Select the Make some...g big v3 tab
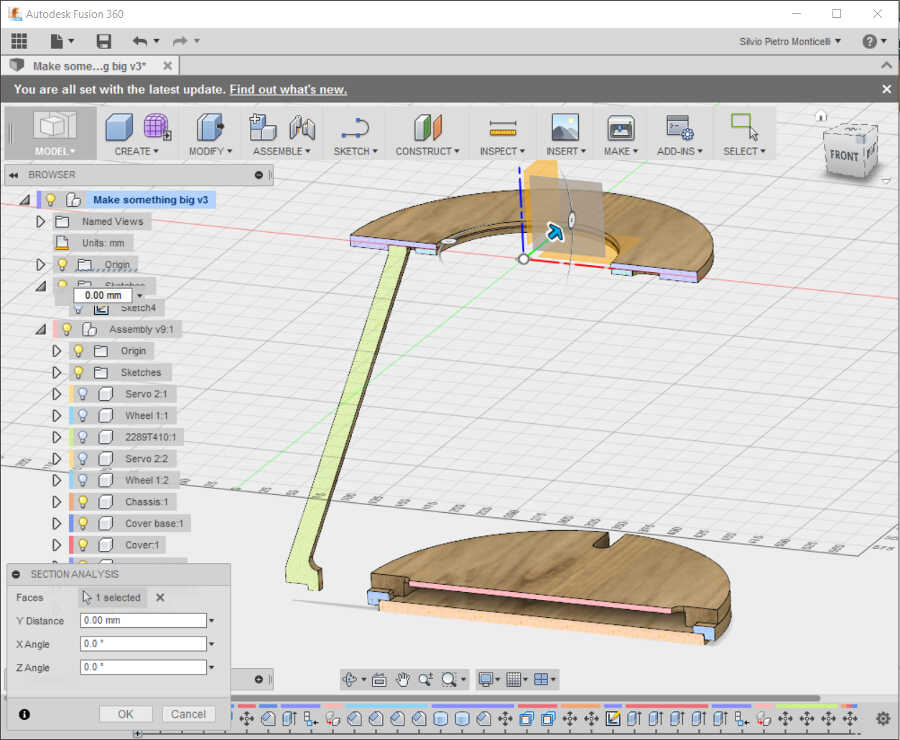900x740 pixels. coord(90,66)
